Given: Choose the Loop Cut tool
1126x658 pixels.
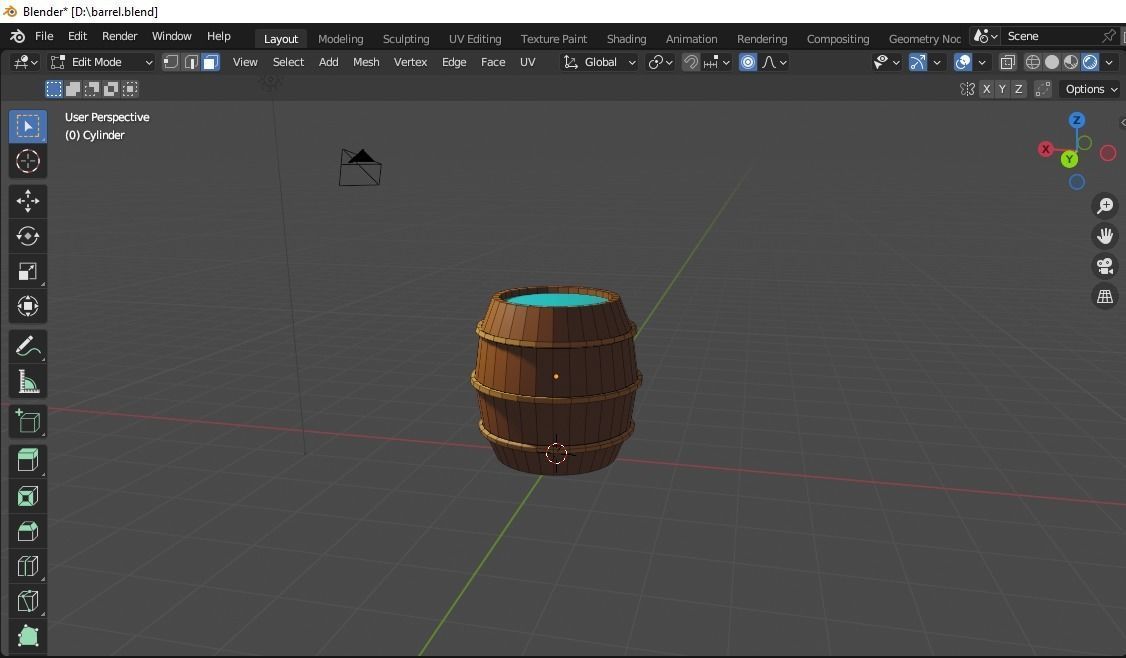Looking at the screenshot, I should [27, 566].
